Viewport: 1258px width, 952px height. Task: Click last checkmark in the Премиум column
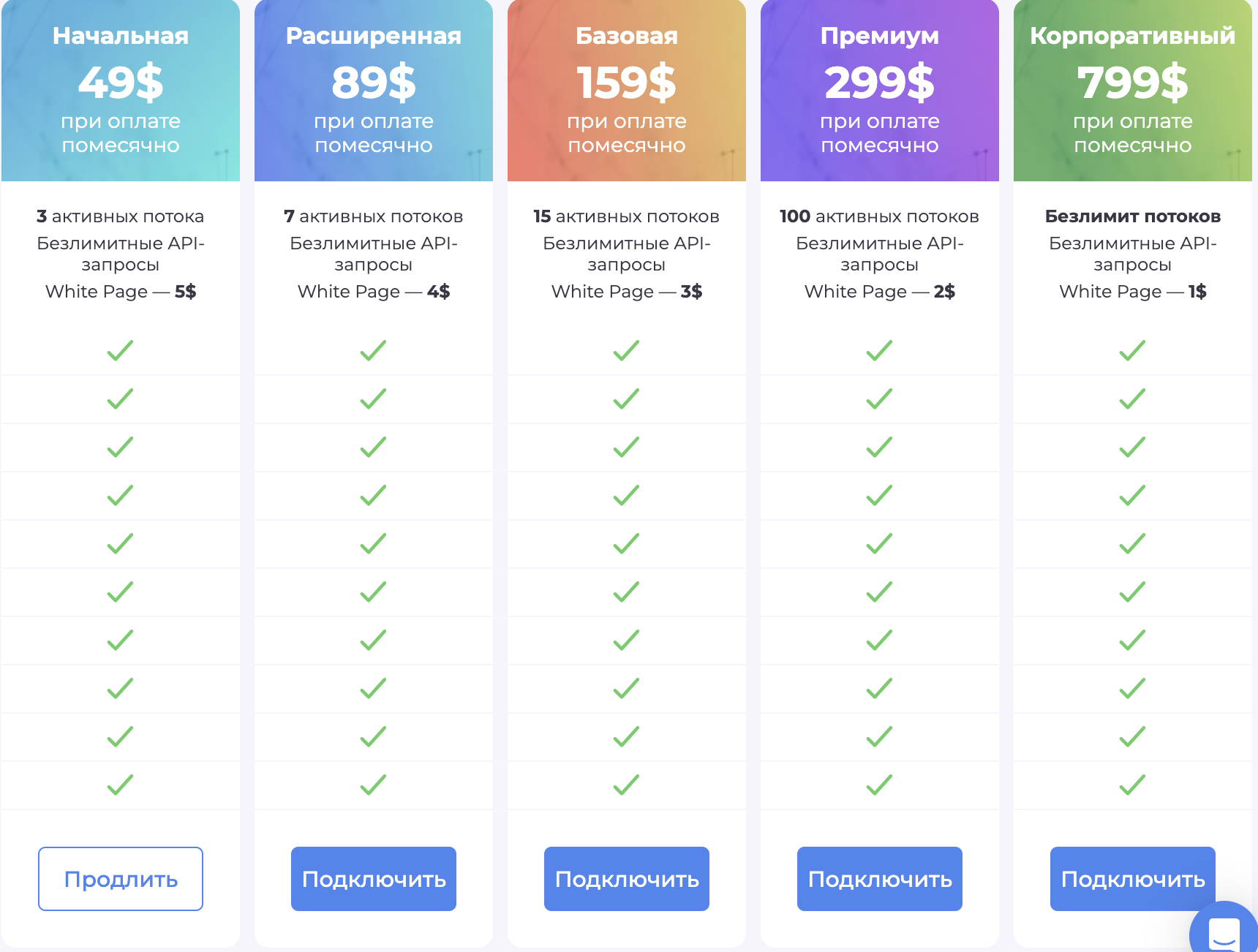880,785
